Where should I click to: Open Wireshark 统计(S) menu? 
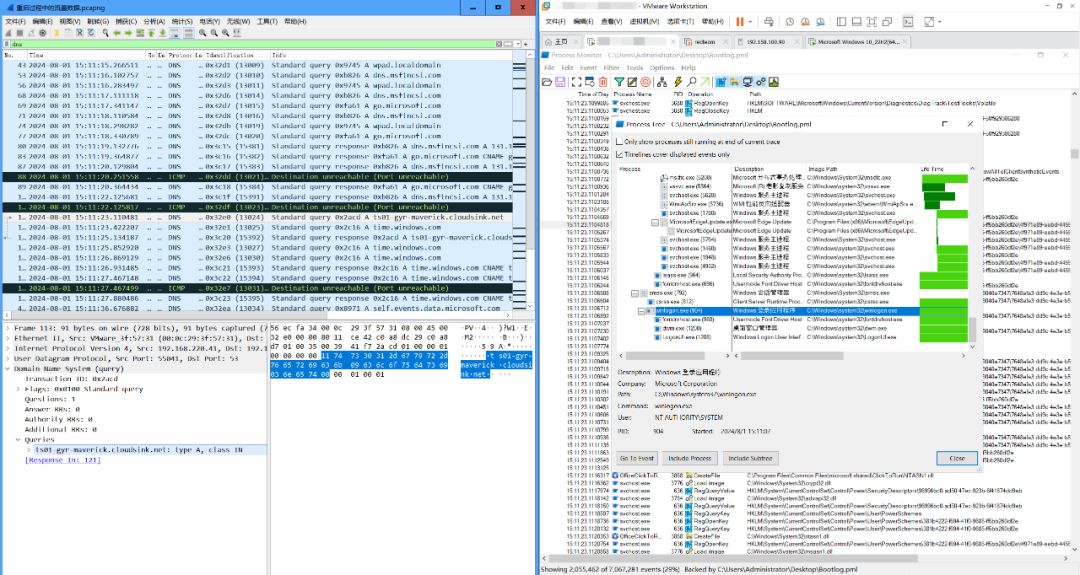pos(182,21)
